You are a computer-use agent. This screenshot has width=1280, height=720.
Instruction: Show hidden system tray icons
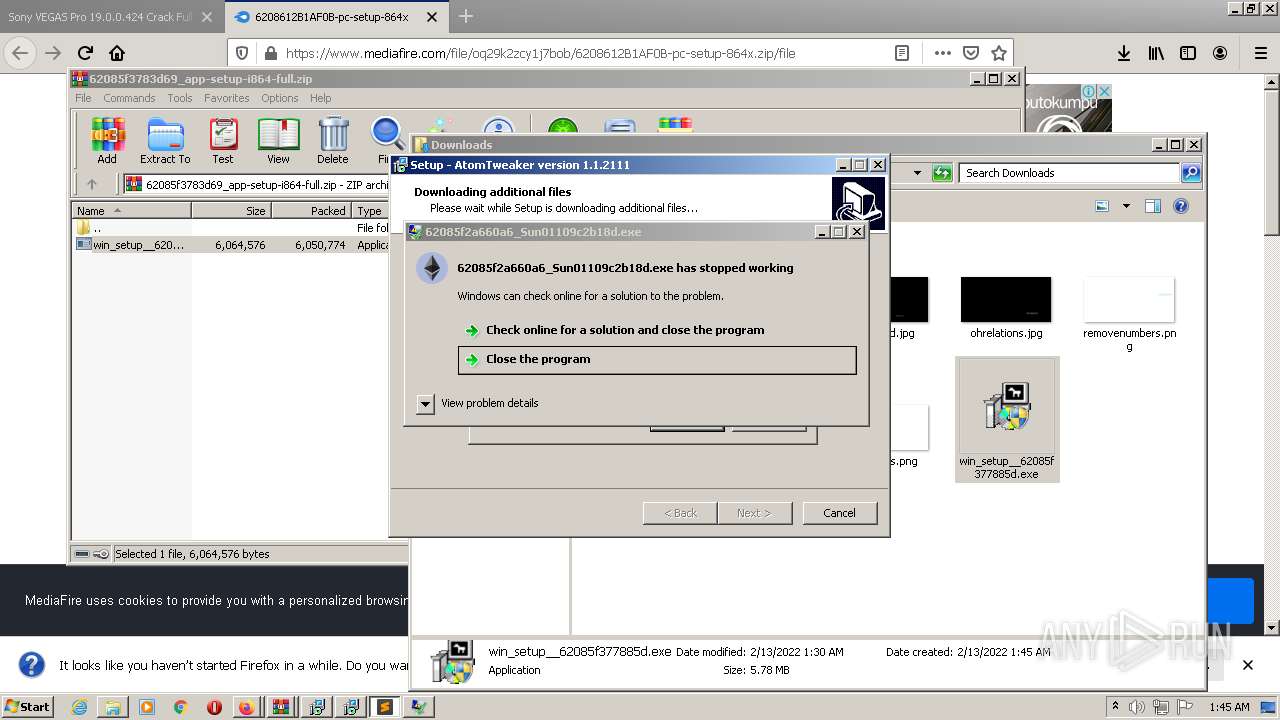pos(1115,707)
